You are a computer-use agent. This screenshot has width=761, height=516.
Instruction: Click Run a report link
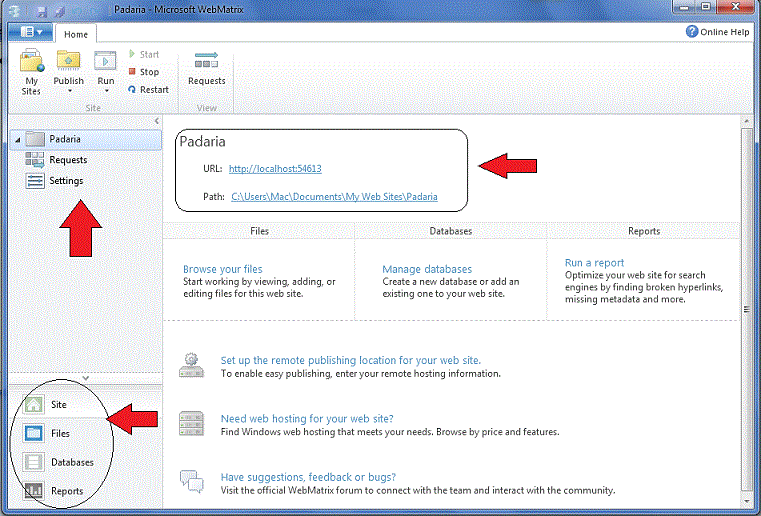tap(595, 263)
